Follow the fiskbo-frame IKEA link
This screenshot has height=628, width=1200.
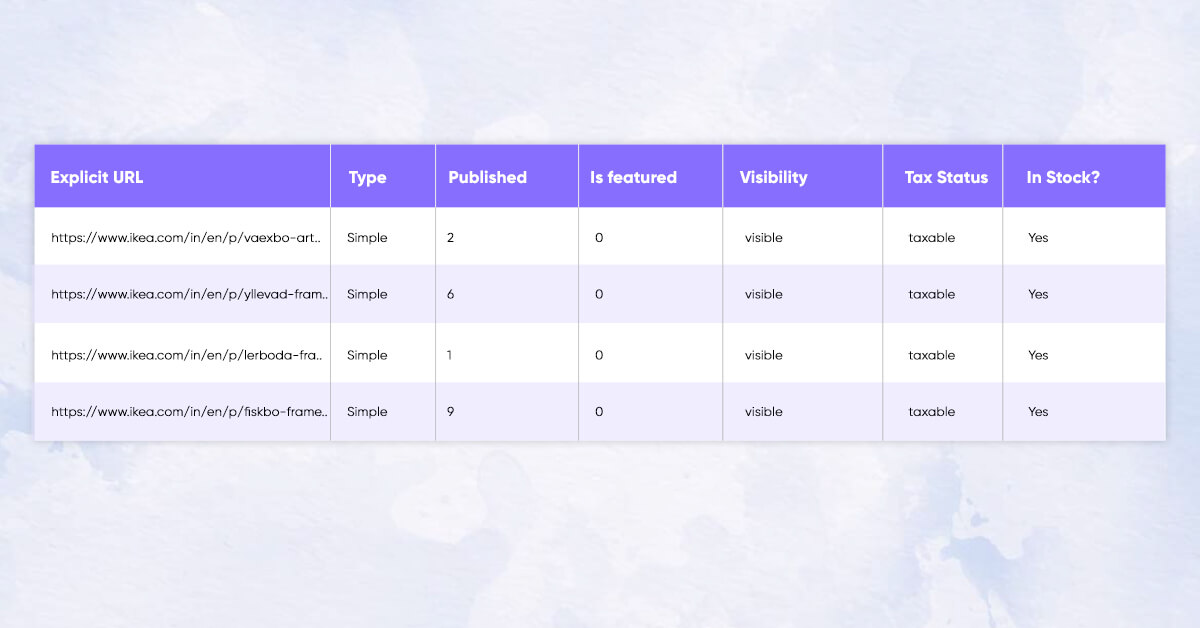189,411
